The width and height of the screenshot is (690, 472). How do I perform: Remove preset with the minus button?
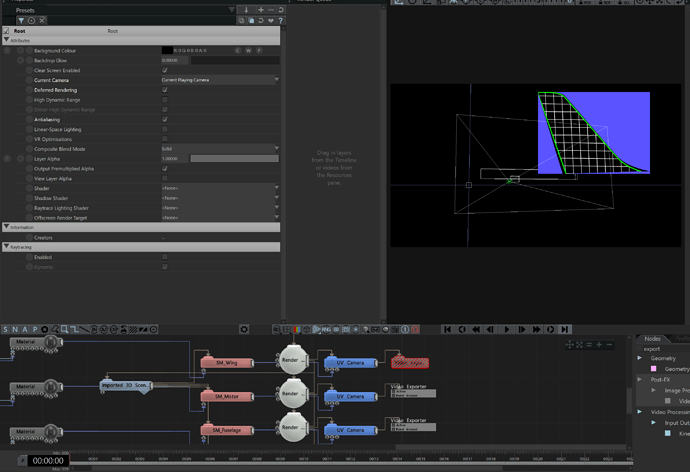271,10
